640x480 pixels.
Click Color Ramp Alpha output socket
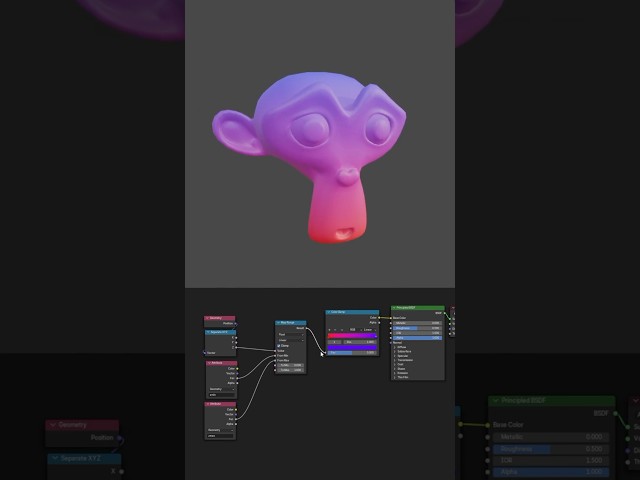click(x=379, y=323)
